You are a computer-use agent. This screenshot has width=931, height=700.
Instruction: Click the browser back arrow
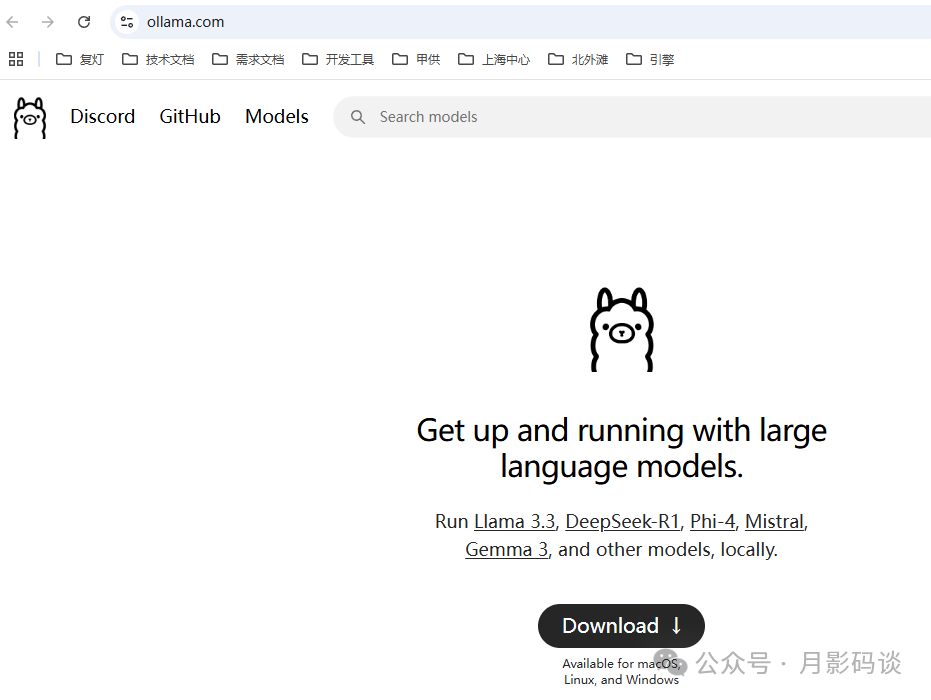(12, 22)
